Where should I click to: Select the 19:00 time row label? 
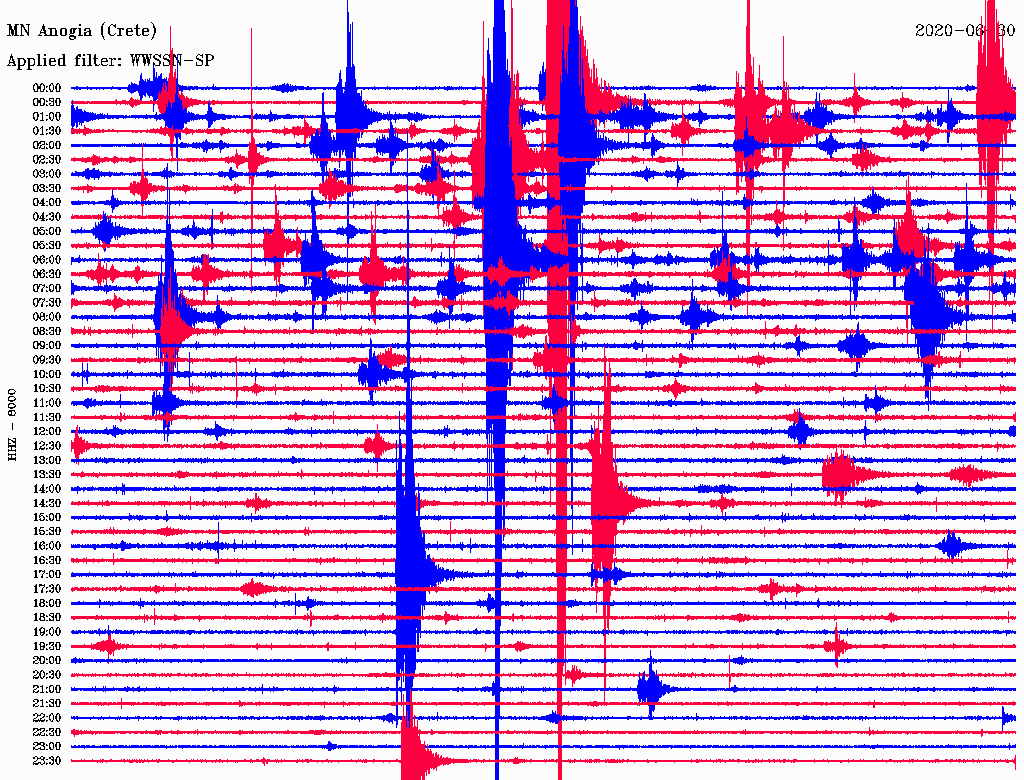point(47,632)
